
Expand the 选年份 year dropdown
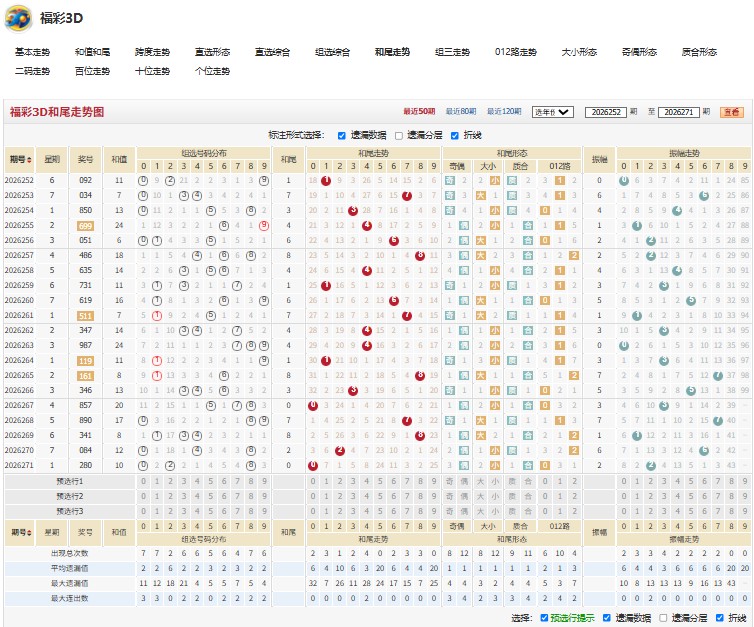[553, 112]
